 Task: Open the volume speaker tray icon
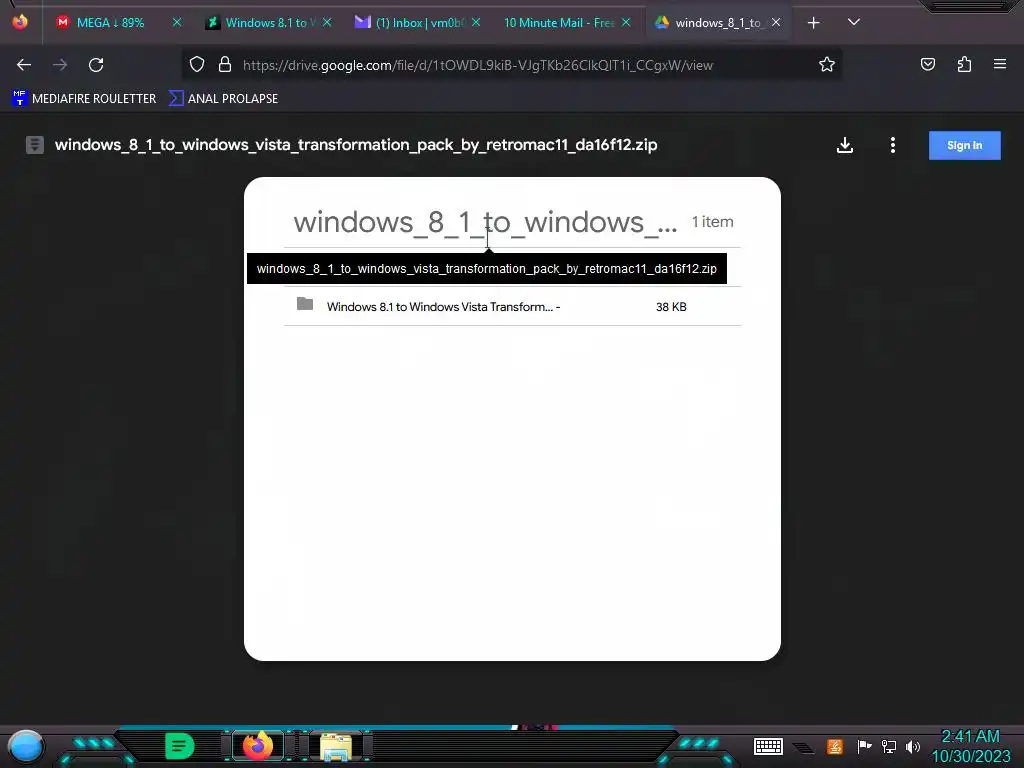913,746
